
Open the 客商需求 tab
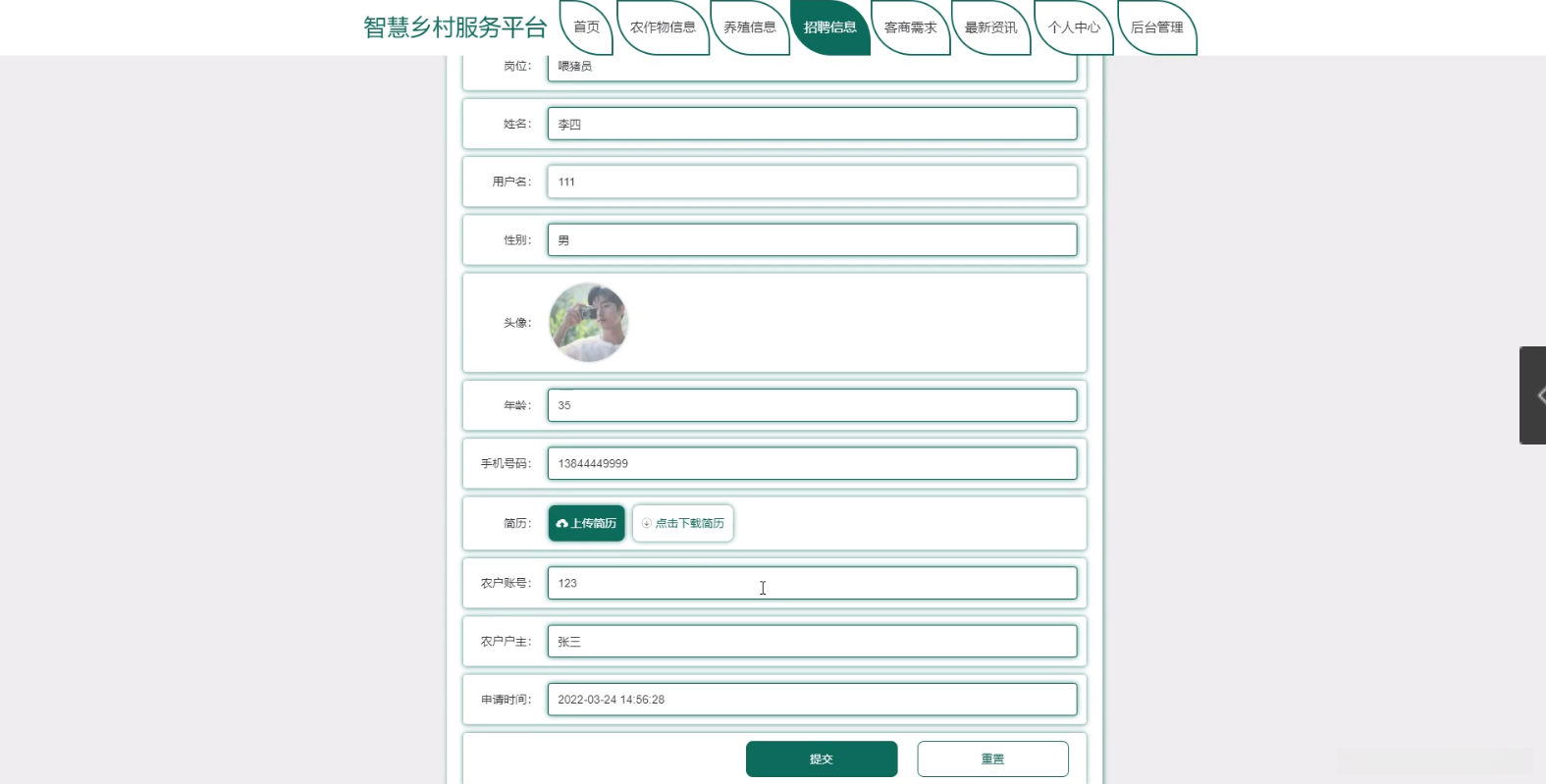pyautogui.click(x=911, y=27)
